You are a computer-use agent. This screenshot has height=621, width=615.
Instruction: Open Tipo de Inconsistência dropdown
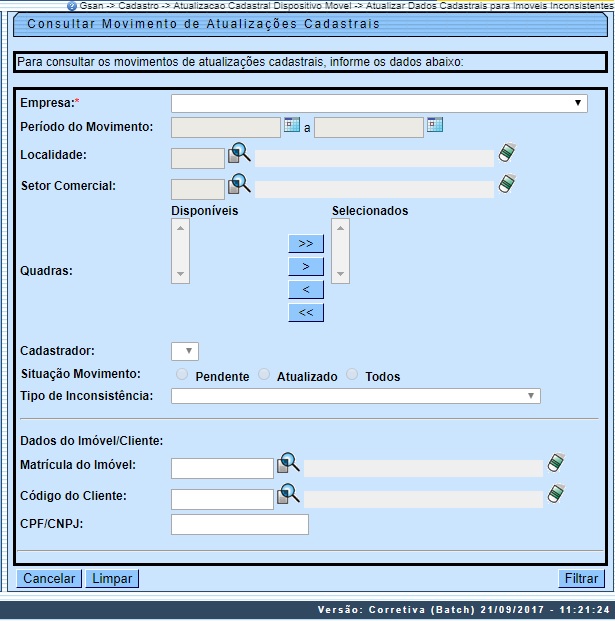[355, 396]
